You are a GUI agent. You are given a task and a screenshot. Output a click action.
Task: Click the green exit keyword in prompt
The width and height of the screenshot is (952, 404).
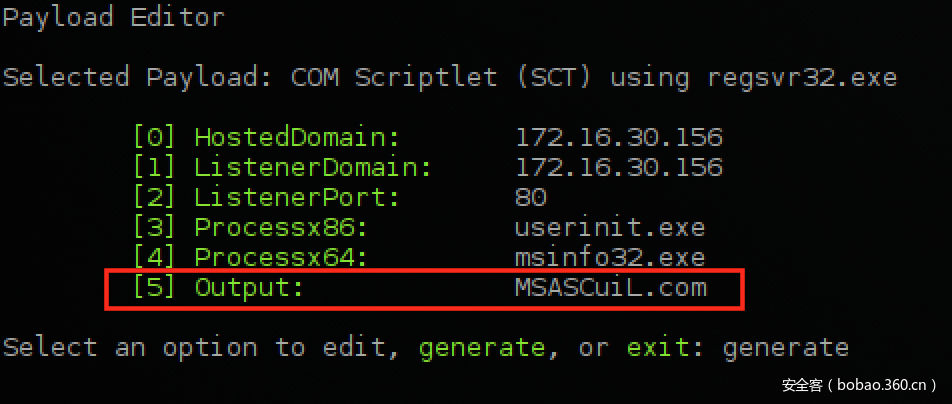pyautogui.click(x=657, y=348)
